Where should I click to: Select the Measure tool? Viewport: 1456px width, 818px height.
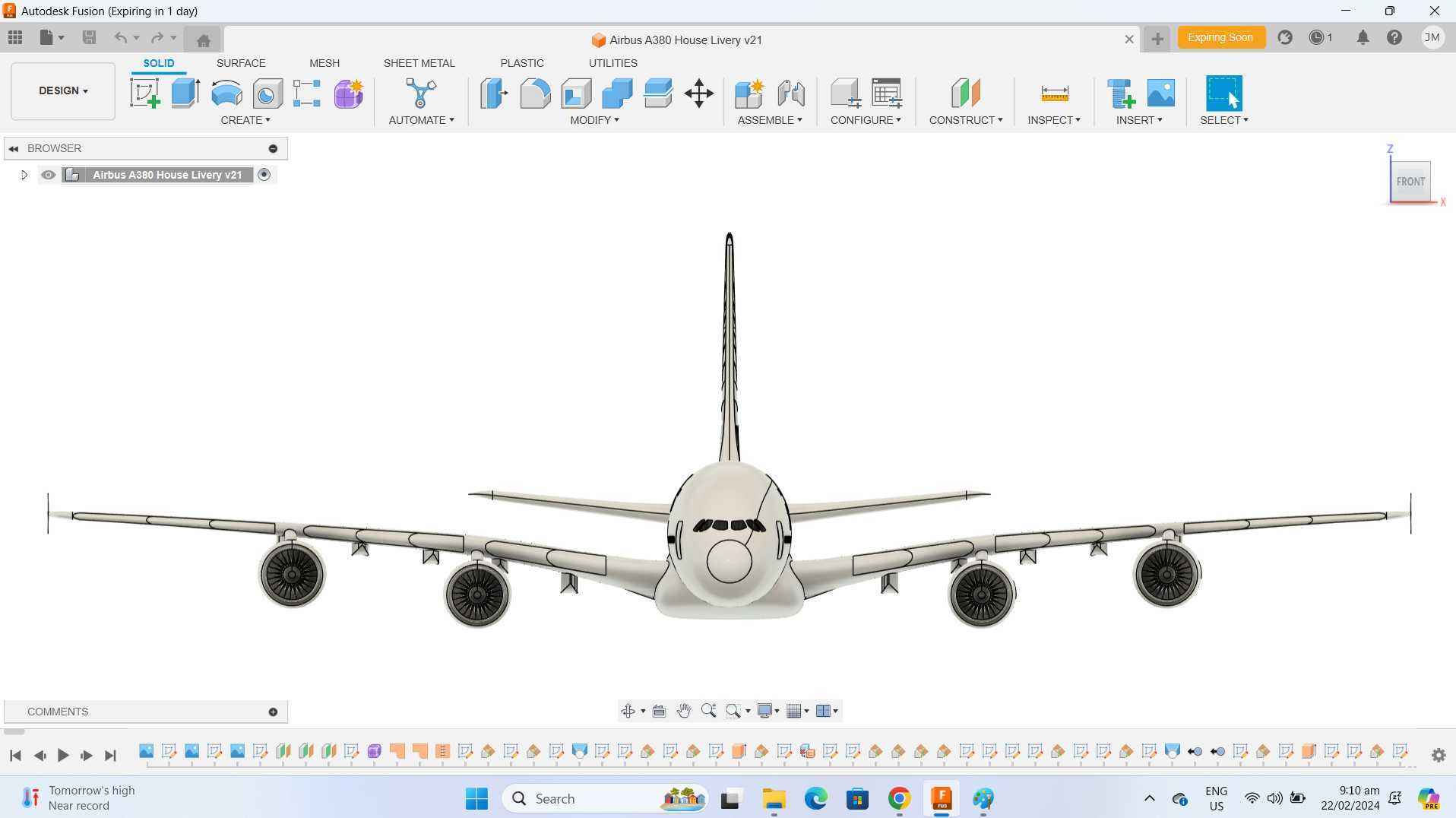pyautogui.click(x=1055, y=94)
